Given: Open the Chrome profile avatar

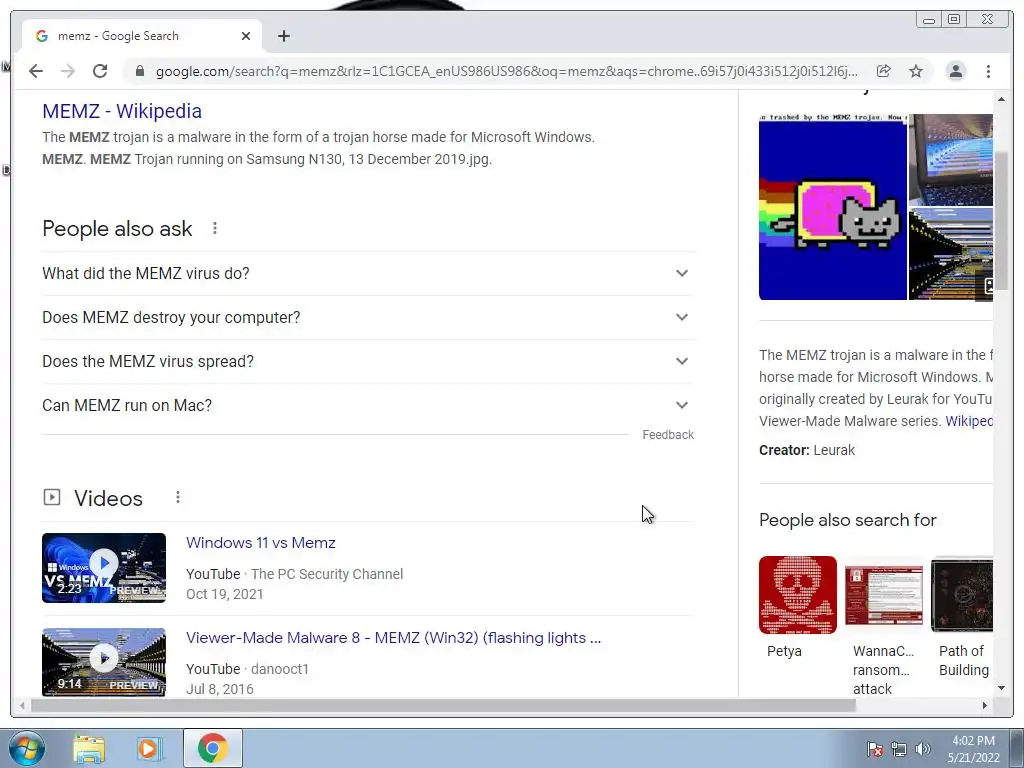Looking at the screenshot, I should pyautogui.click(x=955, y=71).
